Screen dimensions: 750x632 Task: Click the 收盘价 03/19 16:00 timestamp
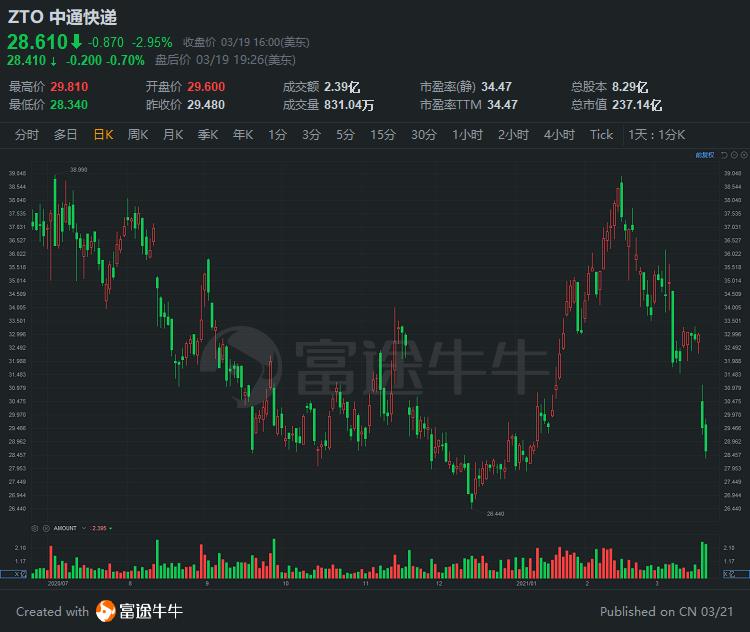pos(246,43)
